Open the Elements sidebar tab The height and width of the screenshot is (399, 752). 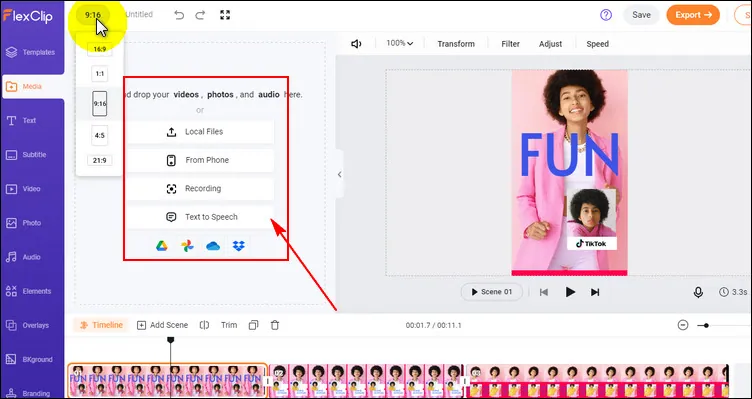(32, 291)
